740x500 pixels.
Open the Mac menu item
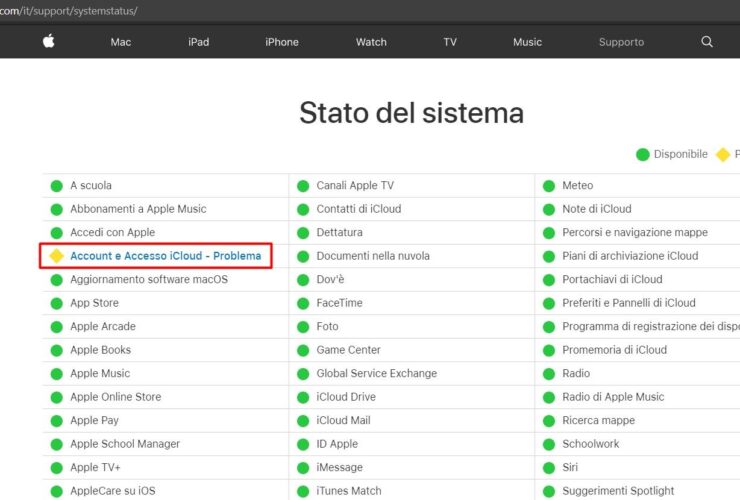click(x=121, y=42)
